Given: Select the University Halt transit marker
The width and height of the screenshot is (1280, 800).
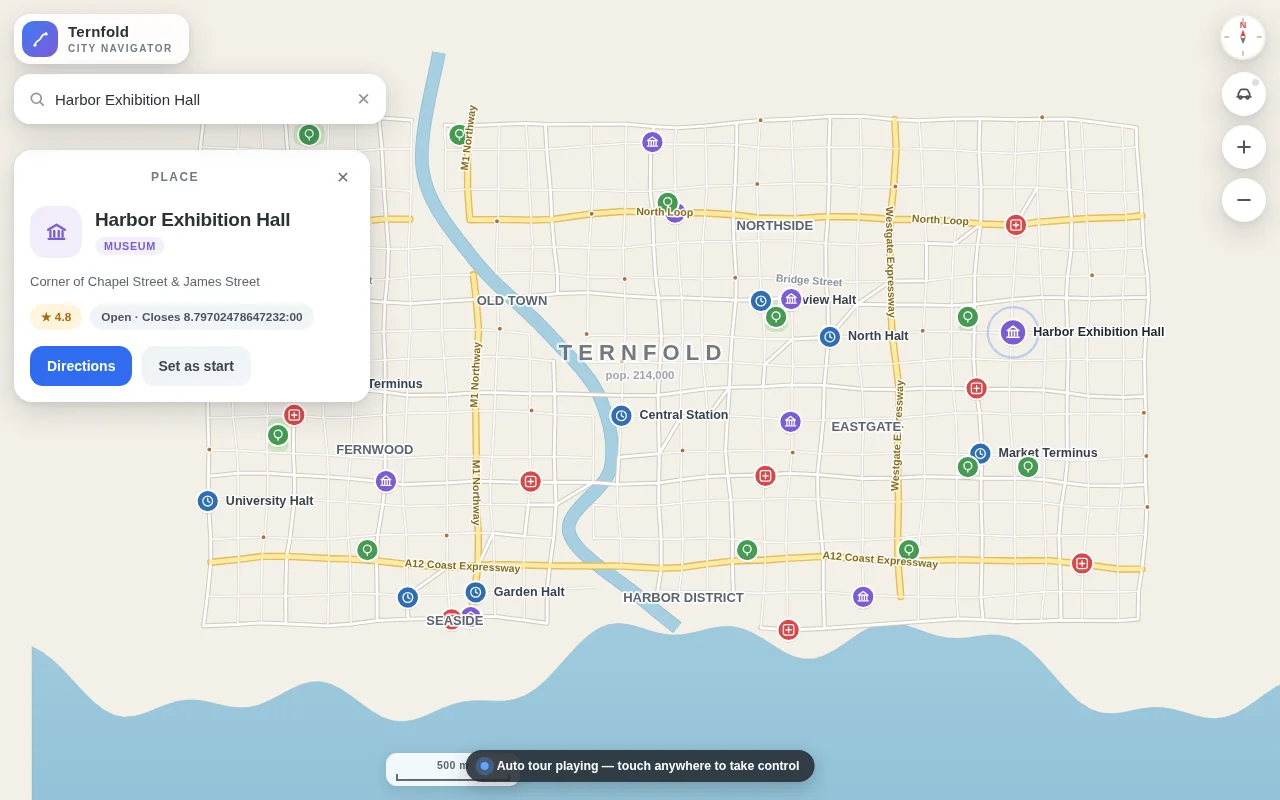Looking at the screenshot, I should point(208,501).
